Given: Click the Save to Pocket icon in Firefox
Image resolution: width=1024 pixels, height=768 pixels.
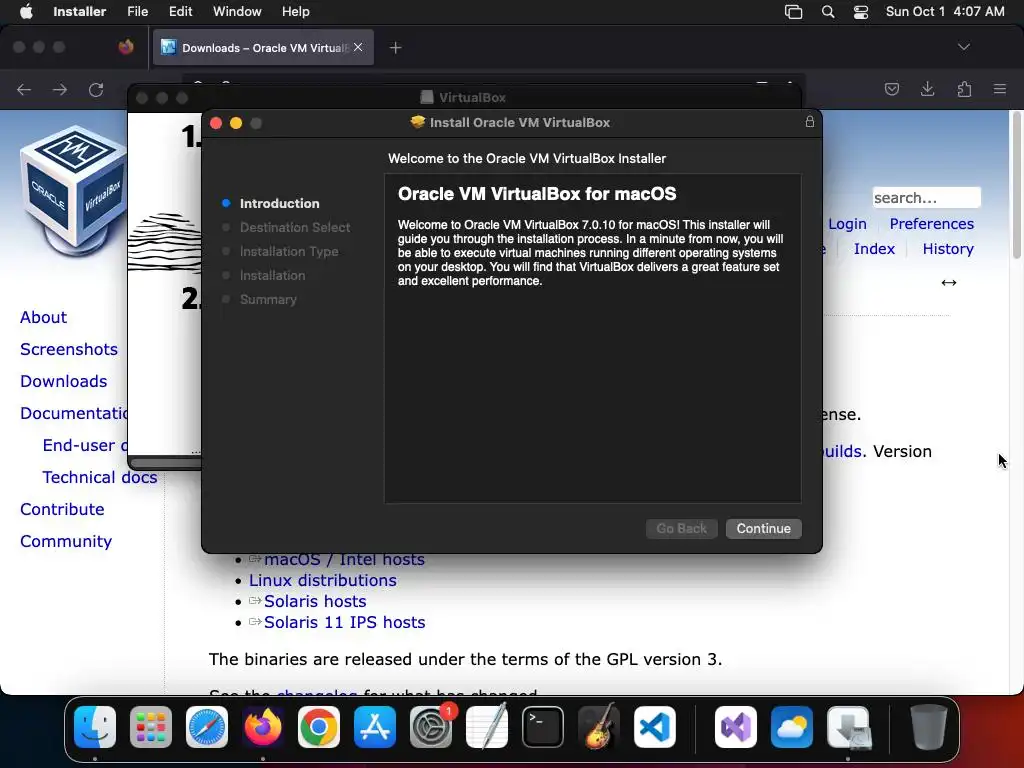Looking at the screenshot, I should (891, 89).
